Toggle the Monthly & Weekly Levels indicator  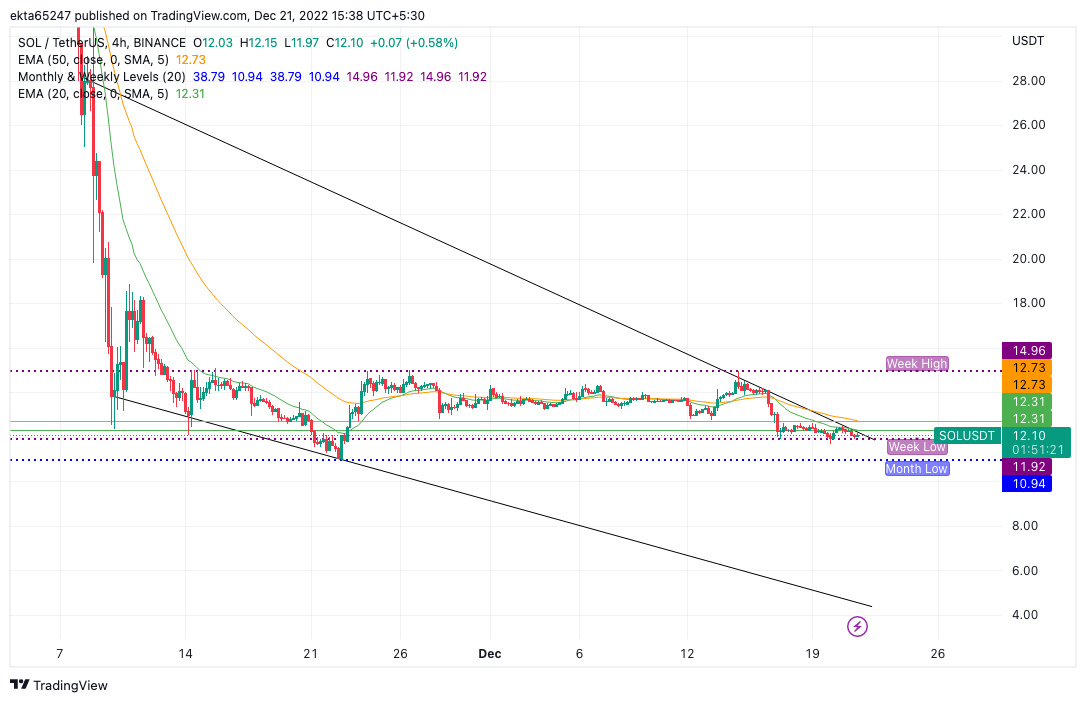tap(100, 76)
